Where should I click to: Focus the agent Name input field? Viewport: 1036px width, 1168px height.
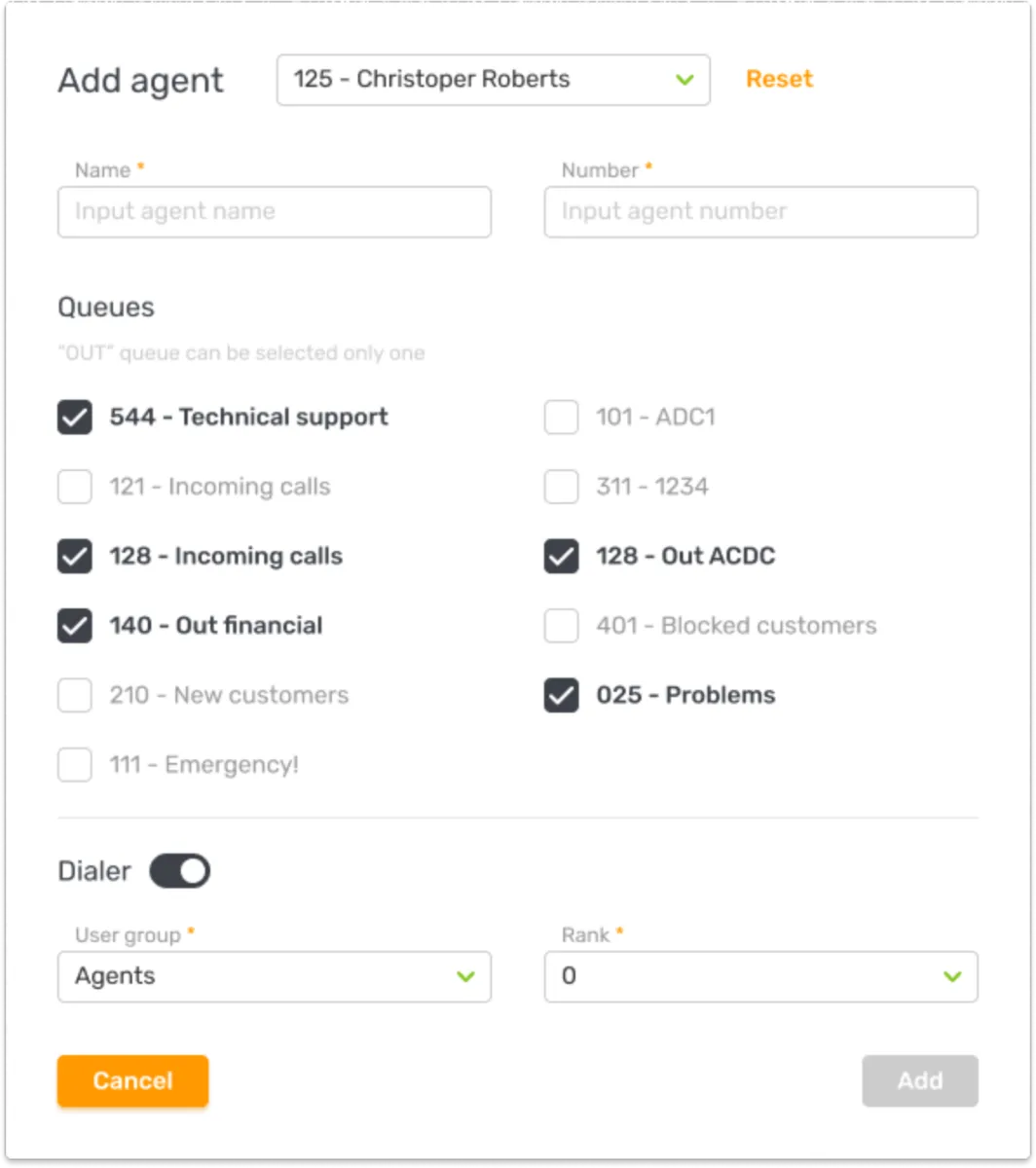pyautogui.click(x=274, y=212)
